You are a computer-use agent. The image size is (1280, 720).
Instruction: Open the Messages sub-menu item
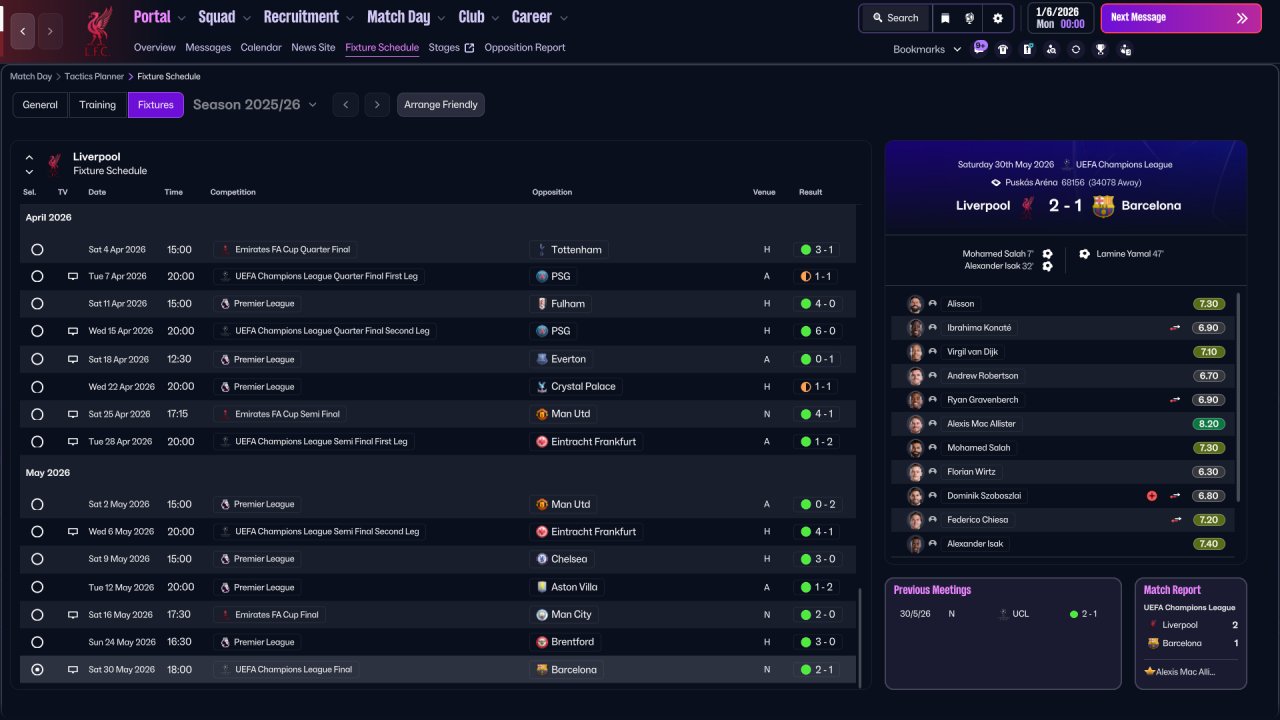(208, 48)
